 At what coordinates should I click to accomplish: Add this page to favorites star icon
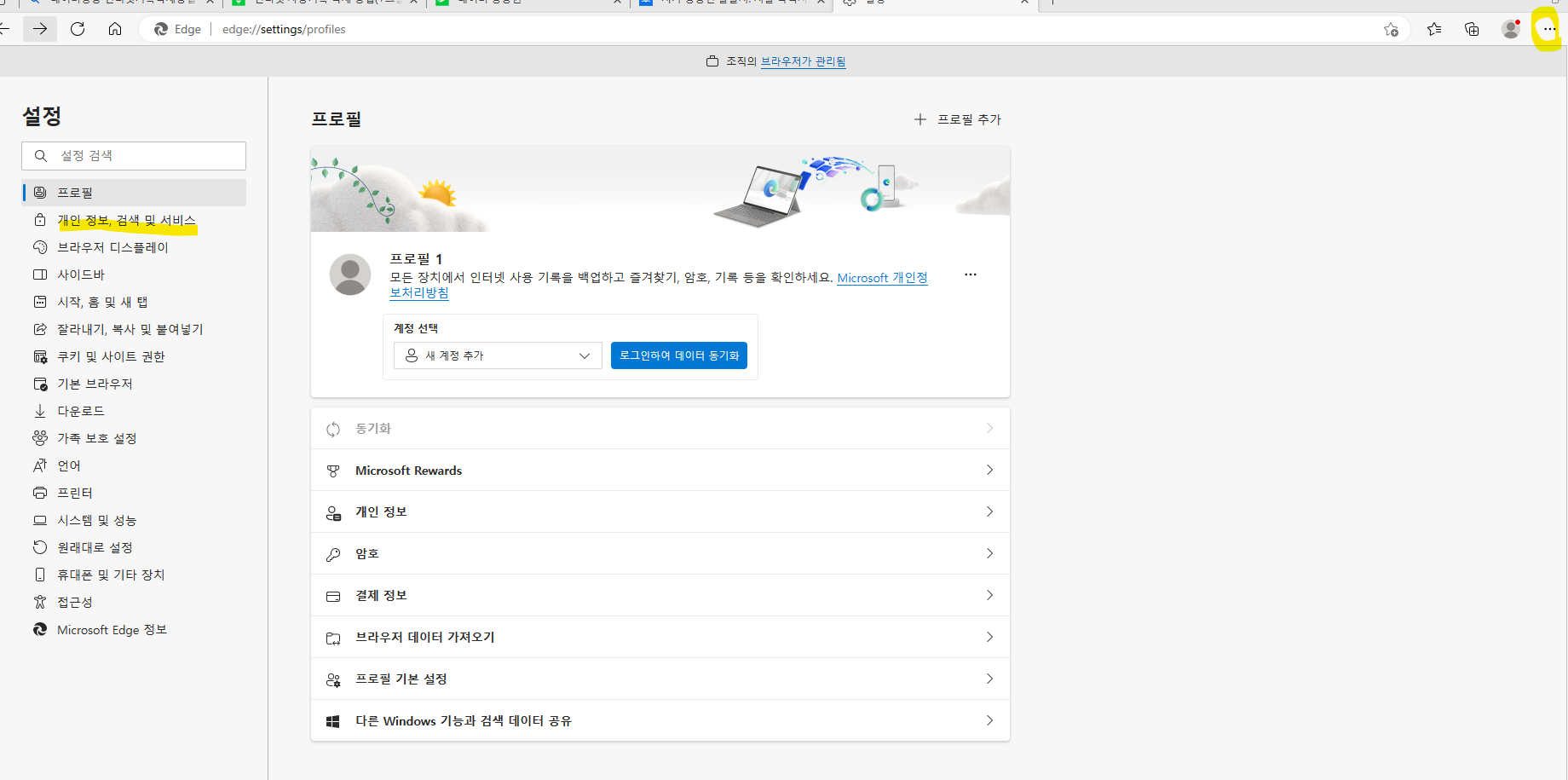click(x=1391, y=30)
